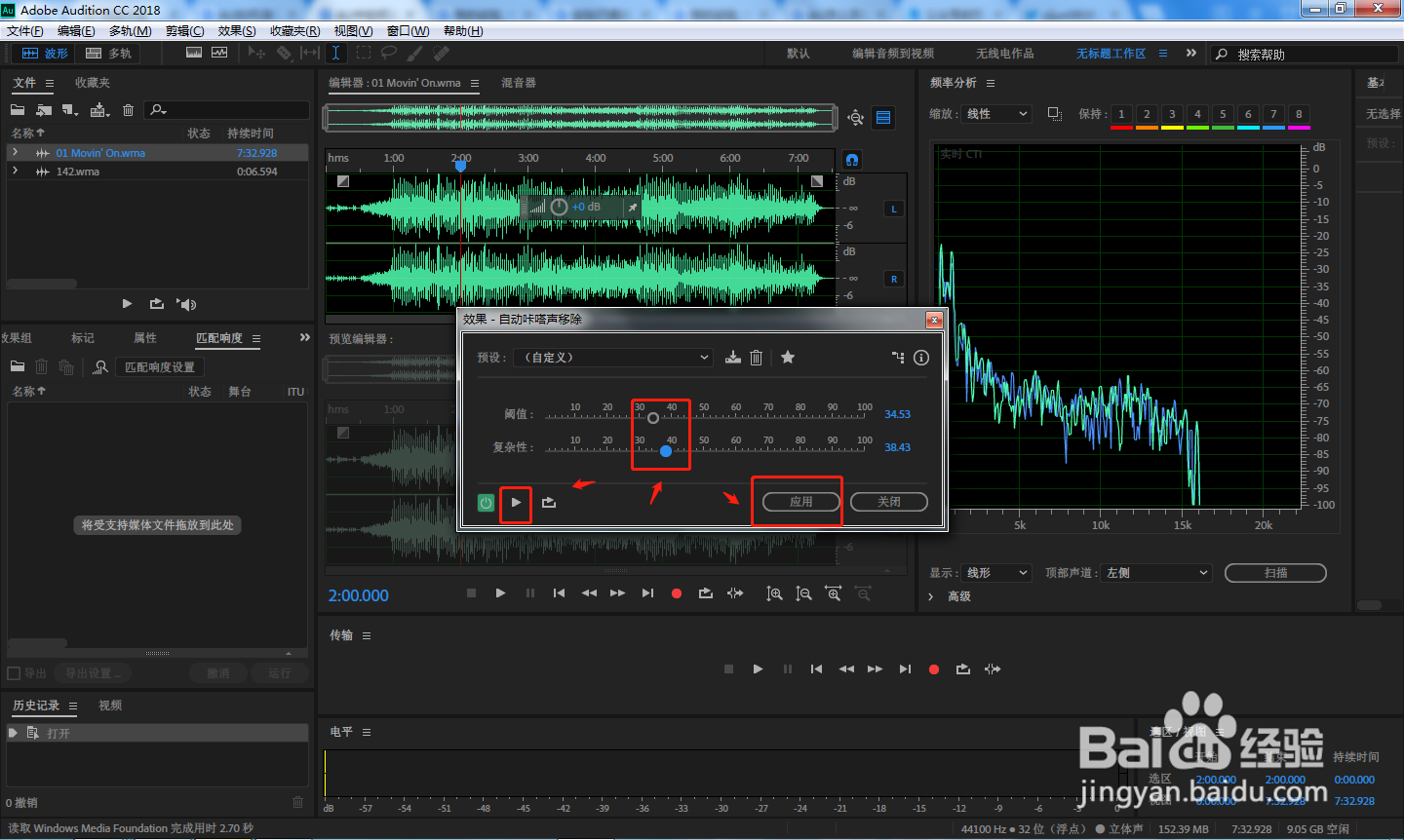Adjust the 阈值 threshold slider handle
Image resolution: width=1404 pixels, height=840 pixels.
pos(653,417)
